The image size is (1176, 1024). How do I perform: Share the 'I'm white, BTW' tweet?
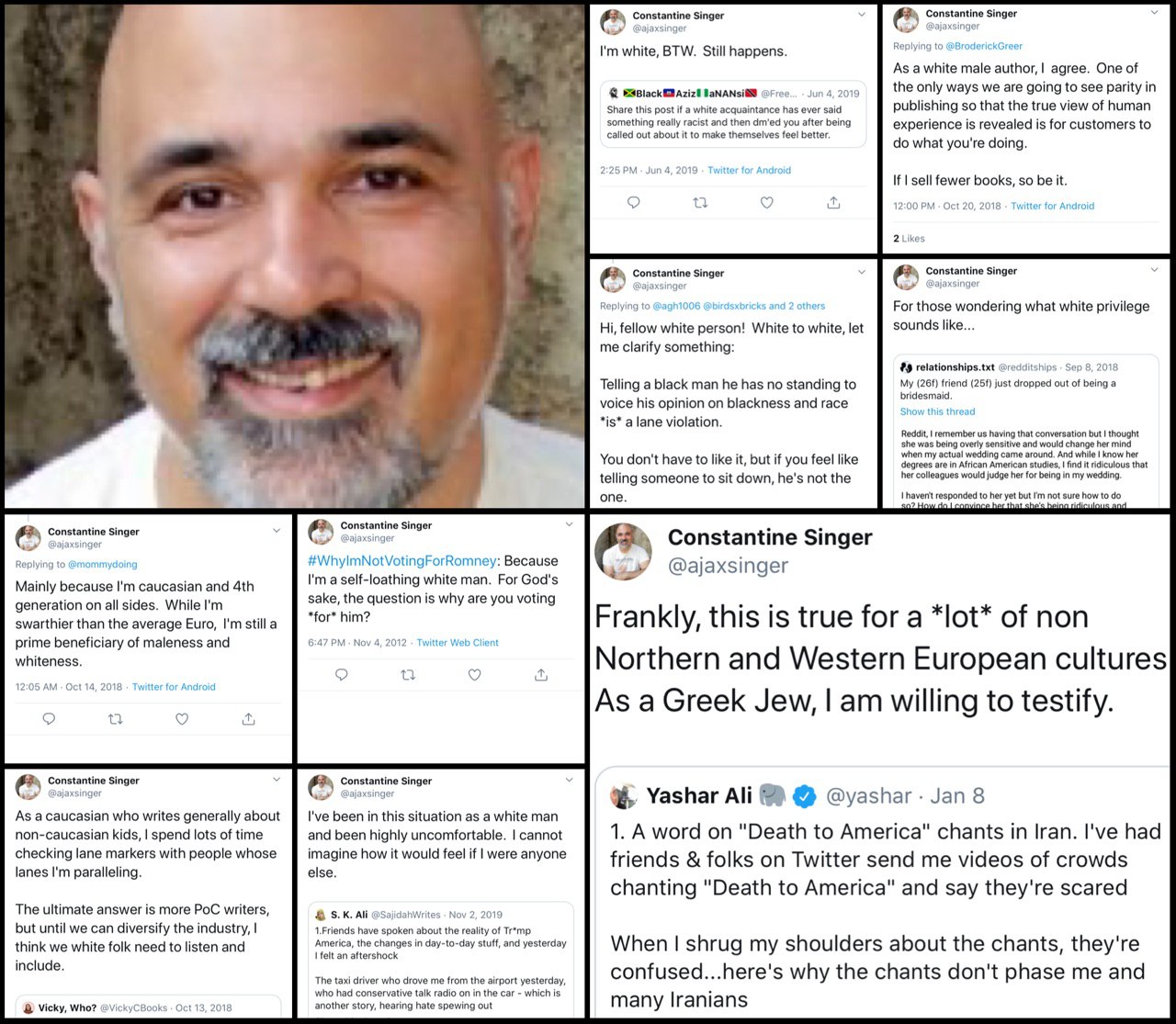pyautogui.click(x=833, y=202)
